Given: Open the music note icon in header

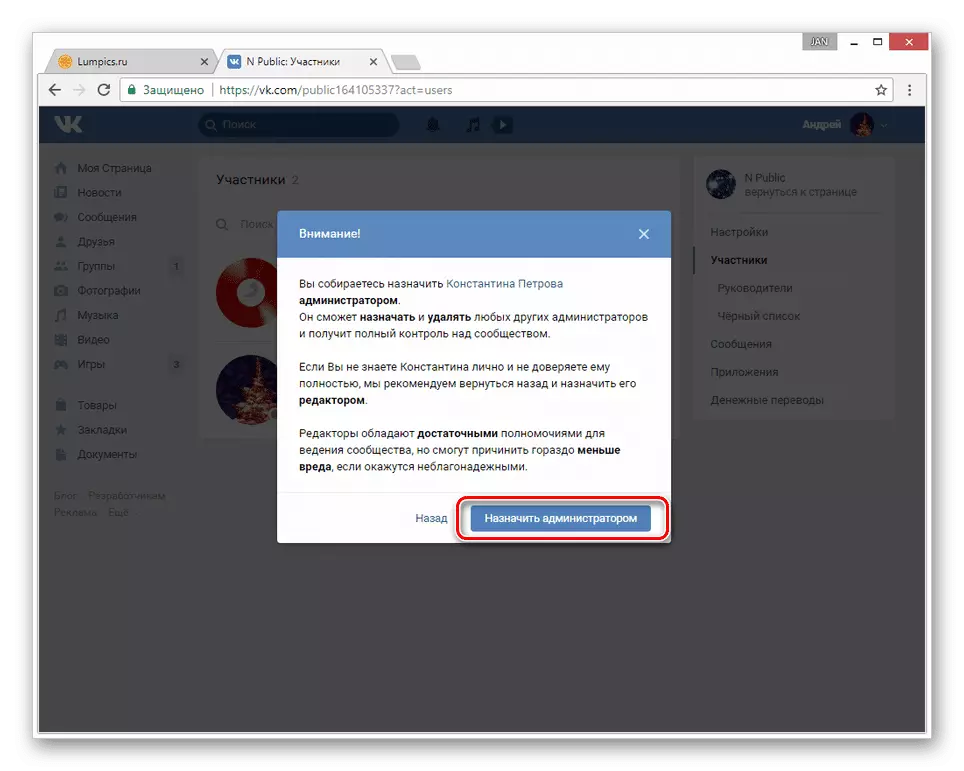Looking at the screenshot, I should [x=473, y=125].
